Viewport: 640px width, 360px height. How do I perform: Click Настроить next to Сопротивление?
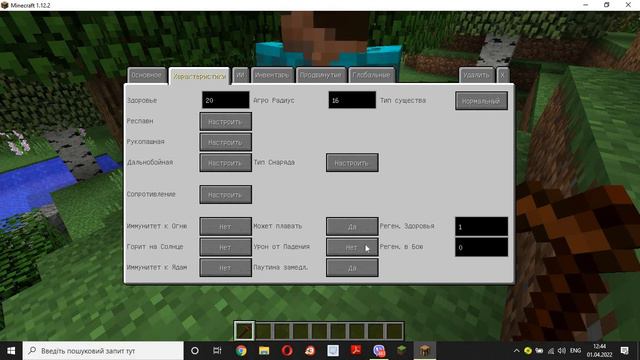coord(225,195)
